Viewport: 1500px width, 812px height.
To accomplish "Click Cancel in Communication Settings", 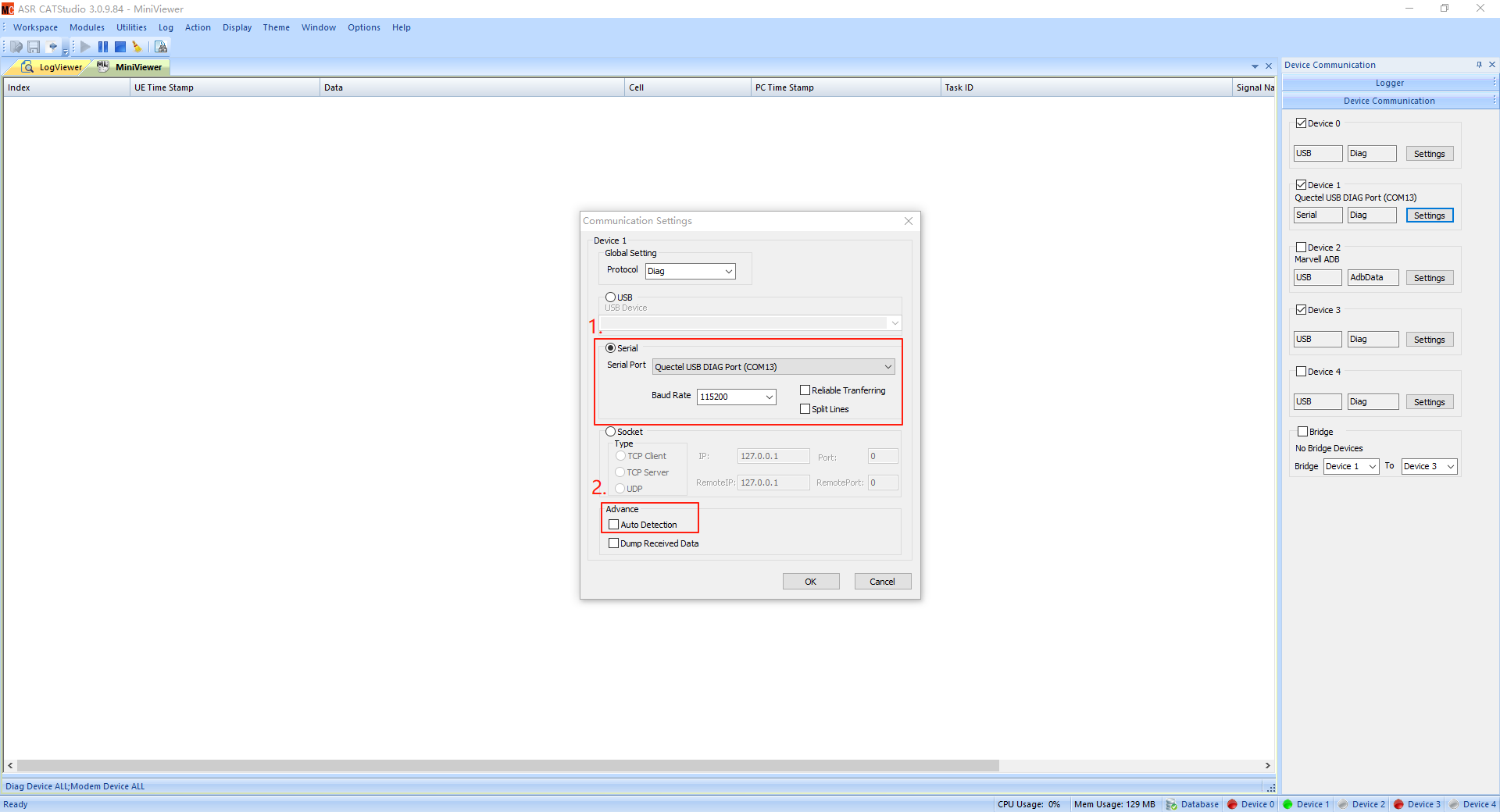I will click(883, 582).
